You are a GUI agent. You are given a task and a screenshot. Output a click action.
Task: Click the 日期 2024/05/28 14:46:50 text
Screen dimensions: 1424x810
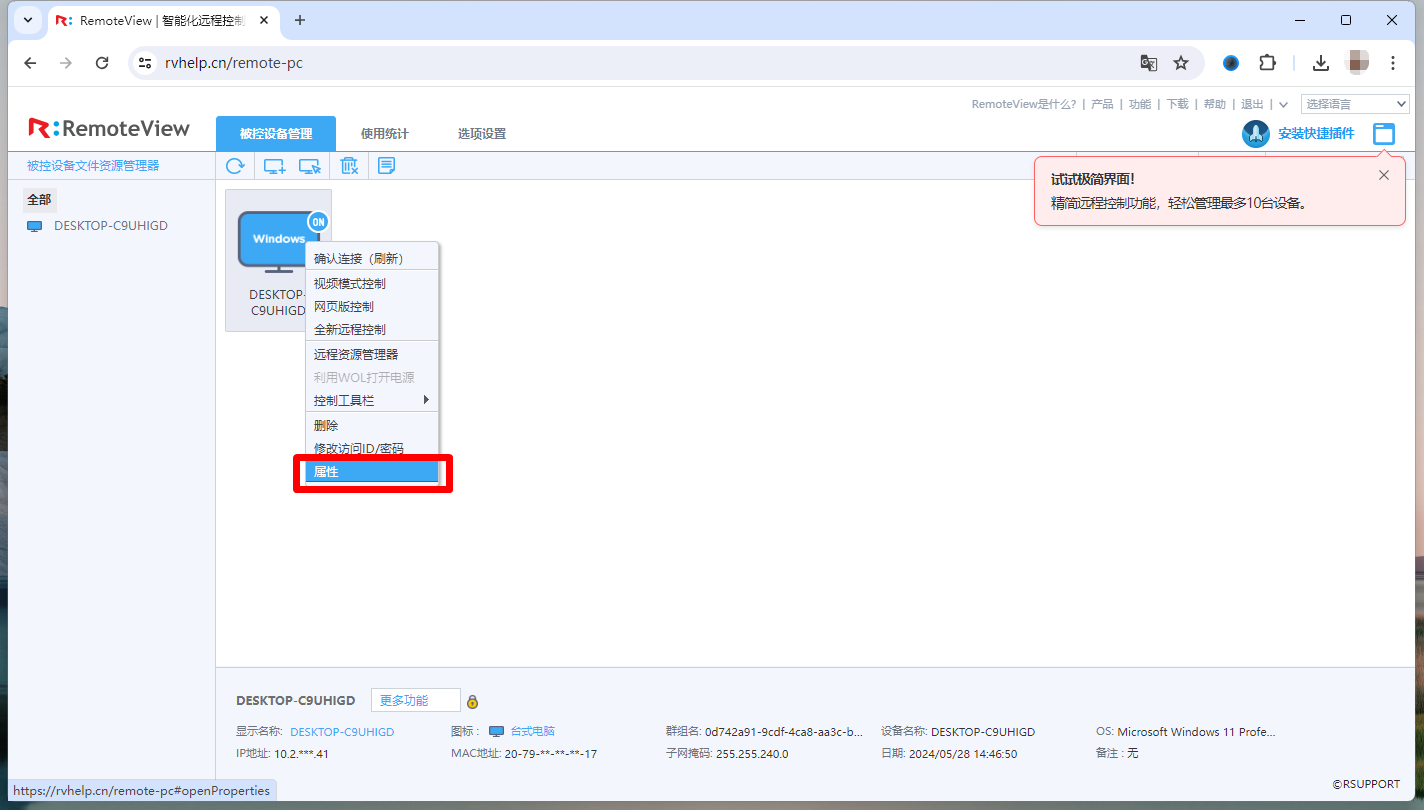(949, 754)
